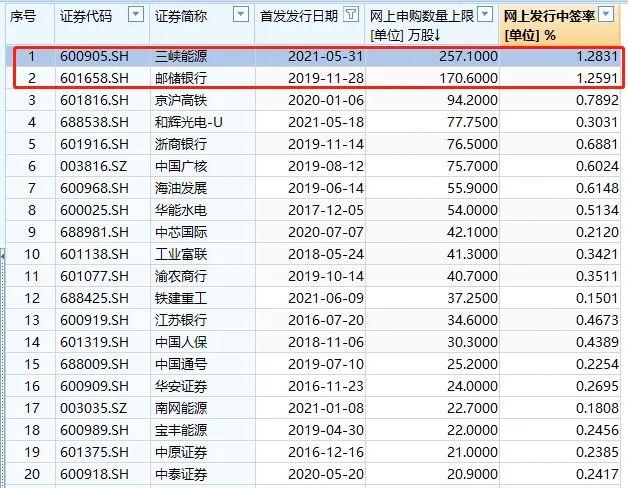Viewport: 628px width, 488px height.
Task: Expand the 网上申购数量上限 column dropdown arrow
Action: tap(485, 14)
